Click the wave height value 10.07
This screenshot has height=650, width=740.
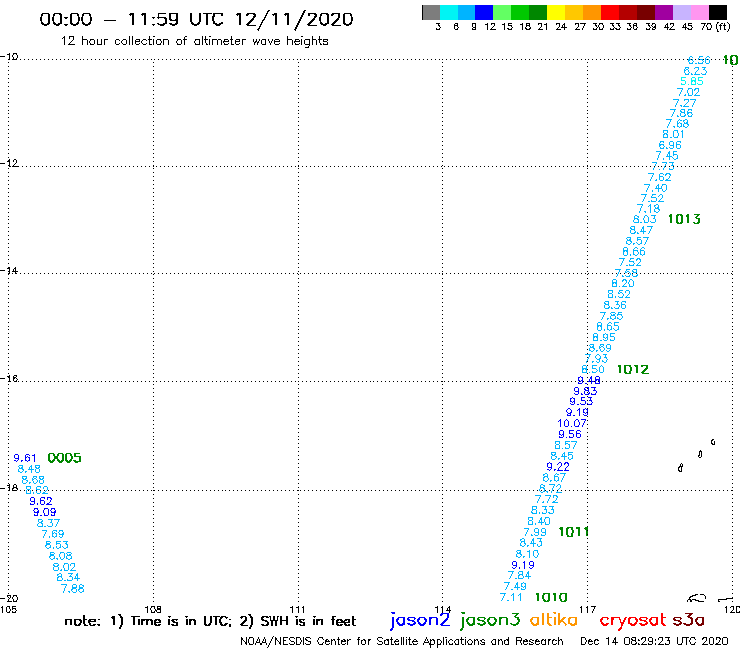click(x=572, y=423)
